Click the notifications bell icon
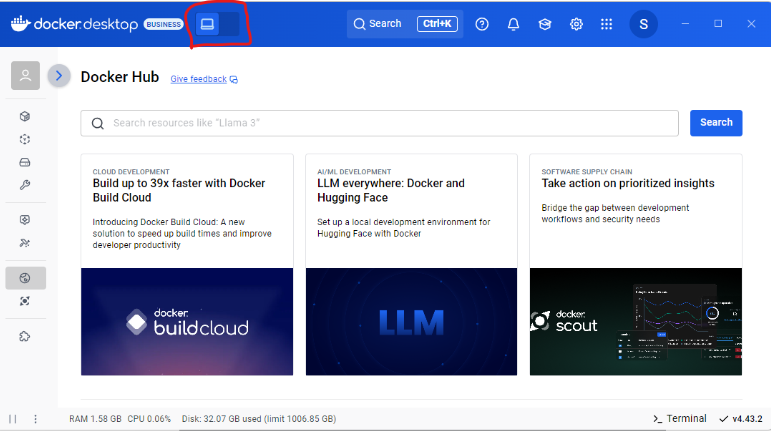This screenshot has height=434, width=771. coord(513,24)
